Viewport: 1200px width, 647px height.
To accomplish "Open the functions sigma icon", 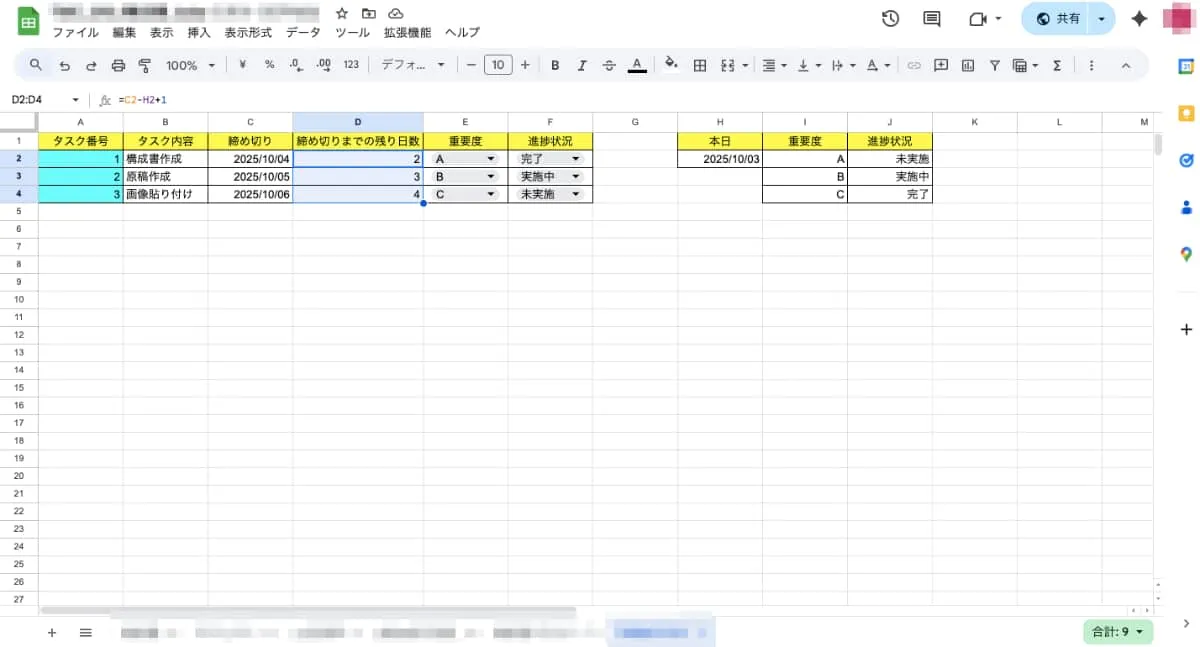I will pyautogui.click(x=1057, y=66).
